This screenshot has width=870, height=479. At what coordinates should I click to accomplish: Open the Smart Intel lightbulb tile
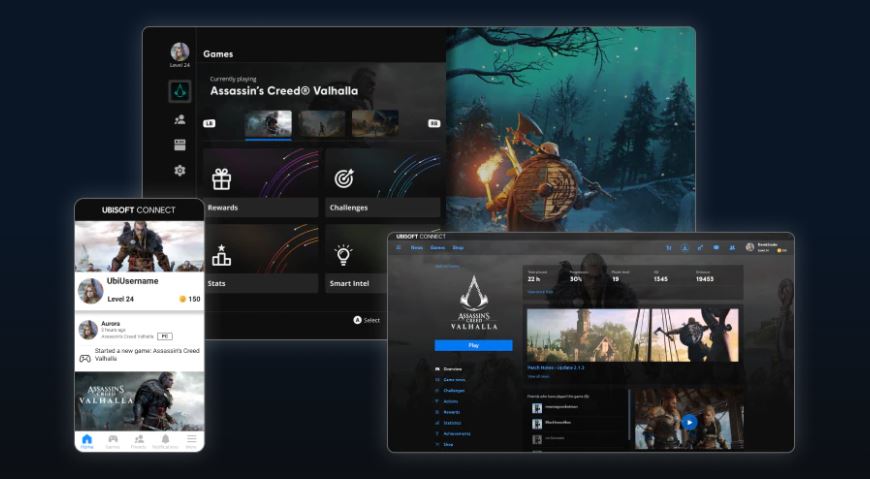[356, 259]
